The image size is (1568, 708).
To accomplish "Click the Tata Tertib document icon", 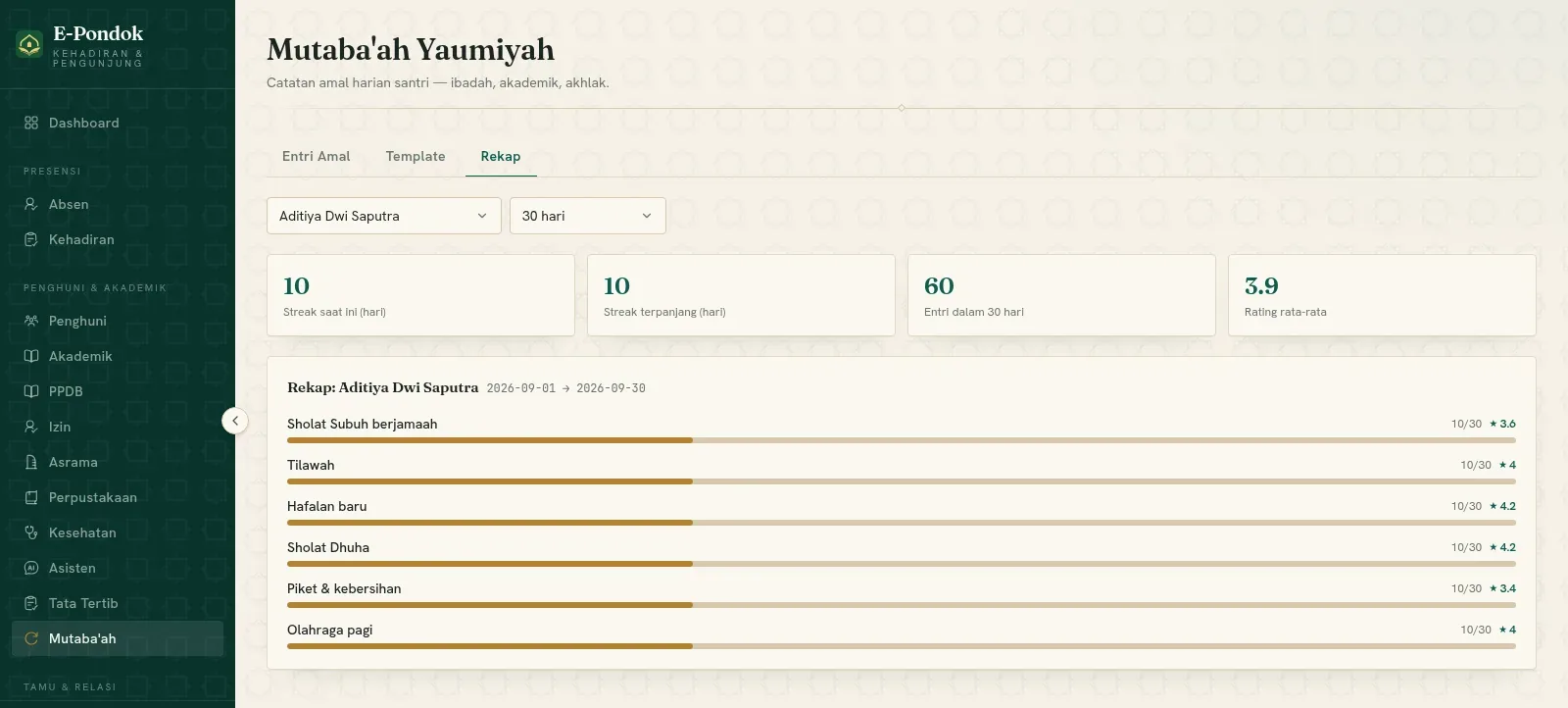I will coord(31,603).
